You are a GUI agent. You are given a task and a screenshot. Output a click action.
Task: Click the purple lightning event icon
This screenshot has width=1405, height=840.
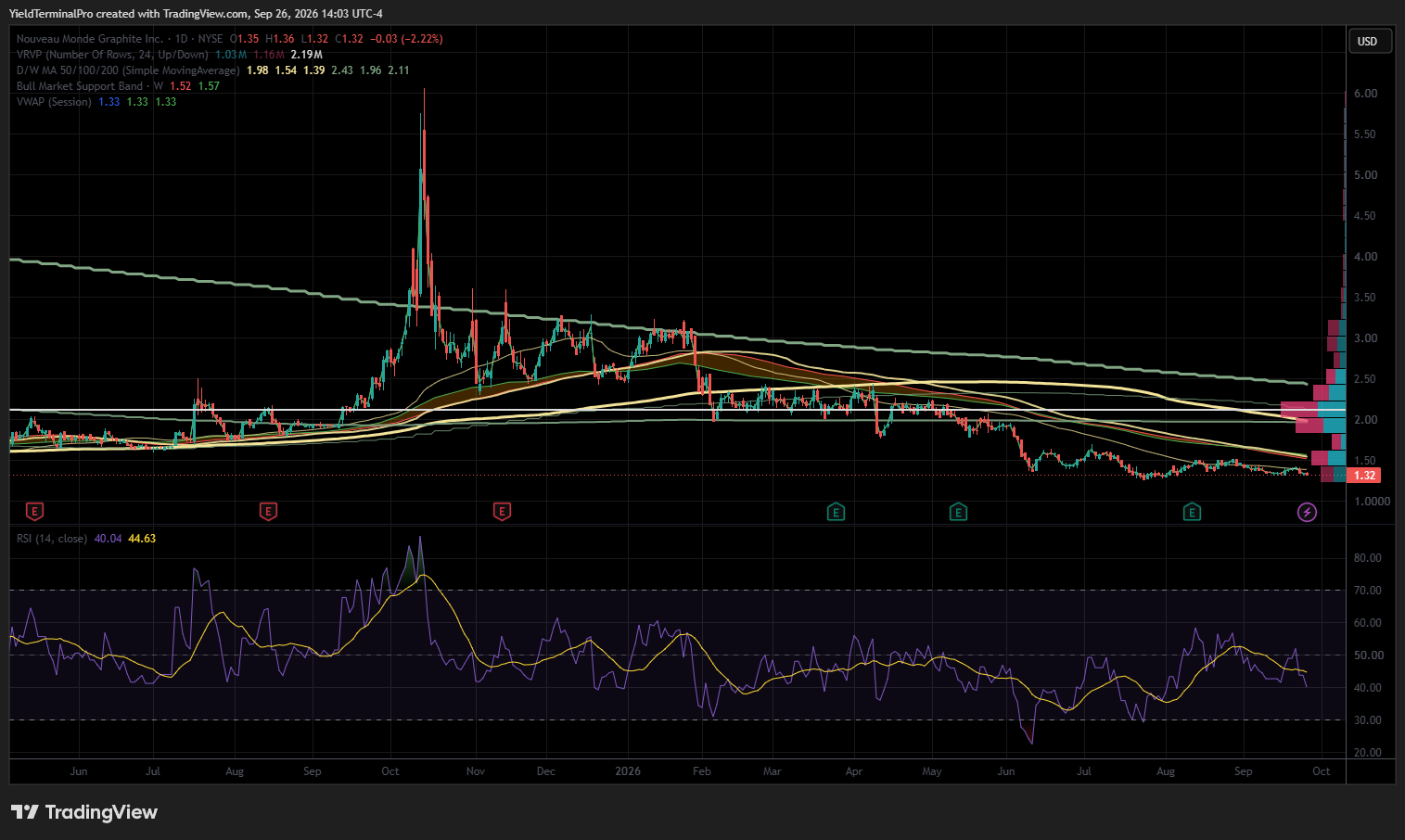1307,512
